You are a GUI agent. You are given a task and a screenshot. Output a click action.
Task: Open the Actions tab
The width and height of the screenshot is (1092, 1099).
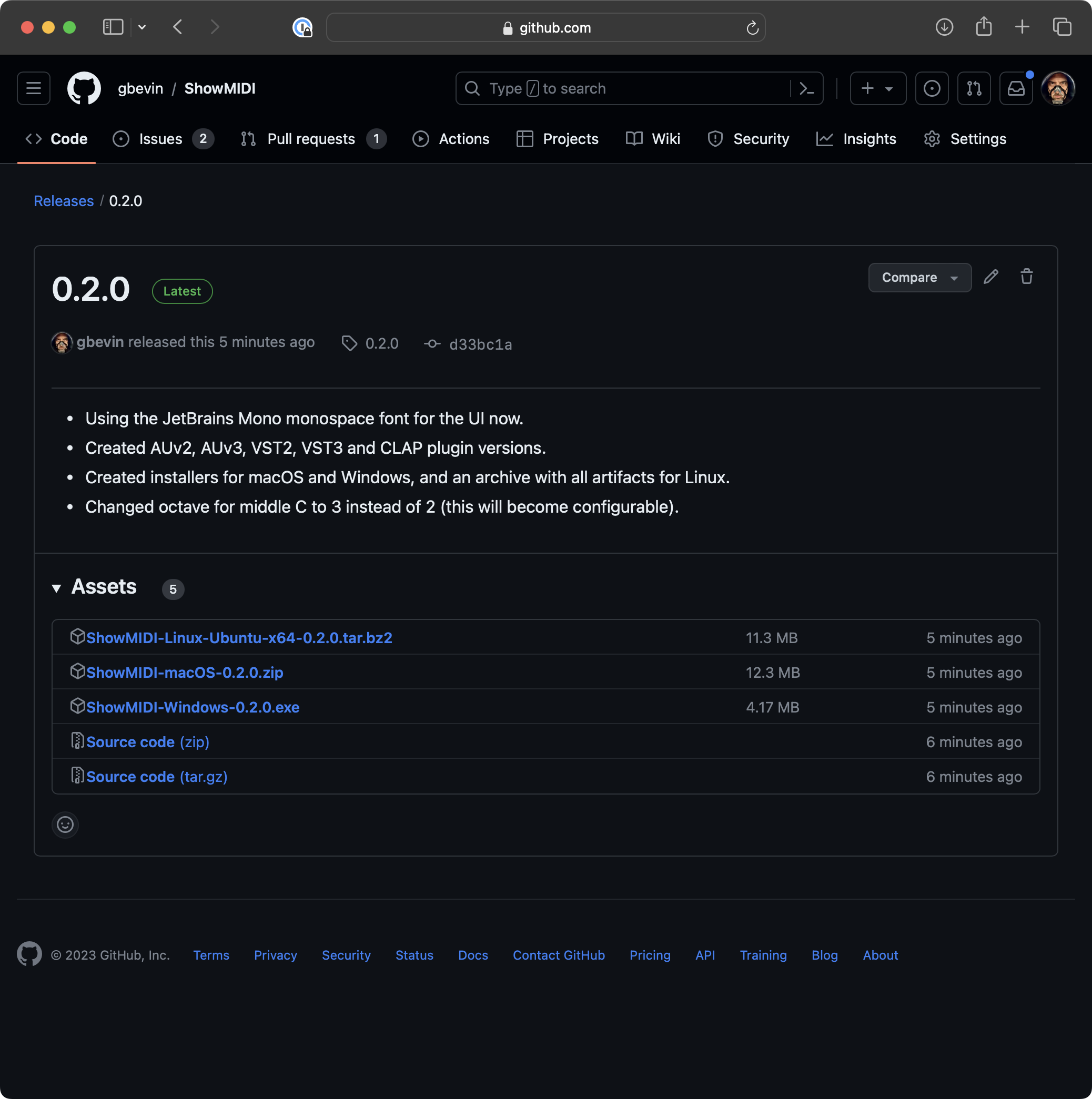click(x=451, y=139)
